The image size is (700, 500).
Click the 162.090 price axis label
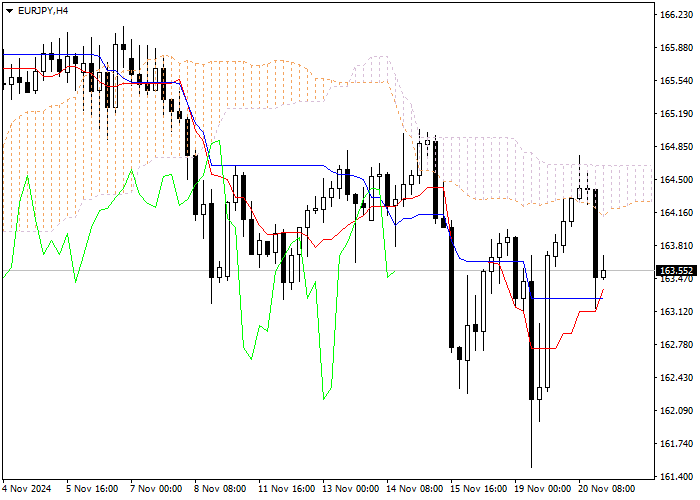click(676, 411)
